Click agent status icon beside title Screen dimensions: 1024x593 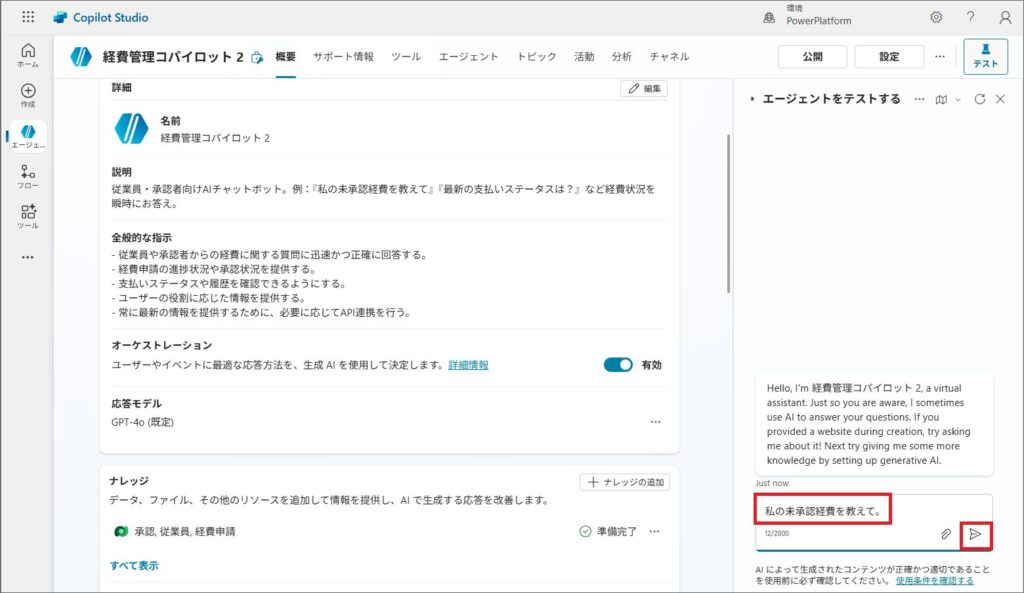tap(257, 57)
